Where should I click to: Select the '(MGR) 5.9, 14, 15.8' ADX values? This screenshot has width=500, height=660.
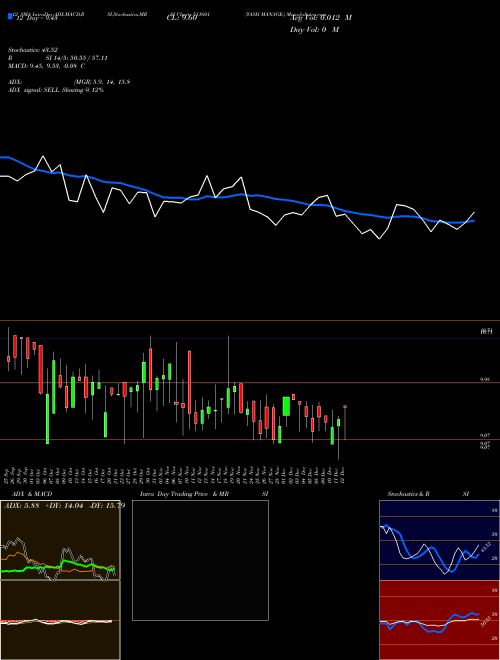tap(101, 82)
